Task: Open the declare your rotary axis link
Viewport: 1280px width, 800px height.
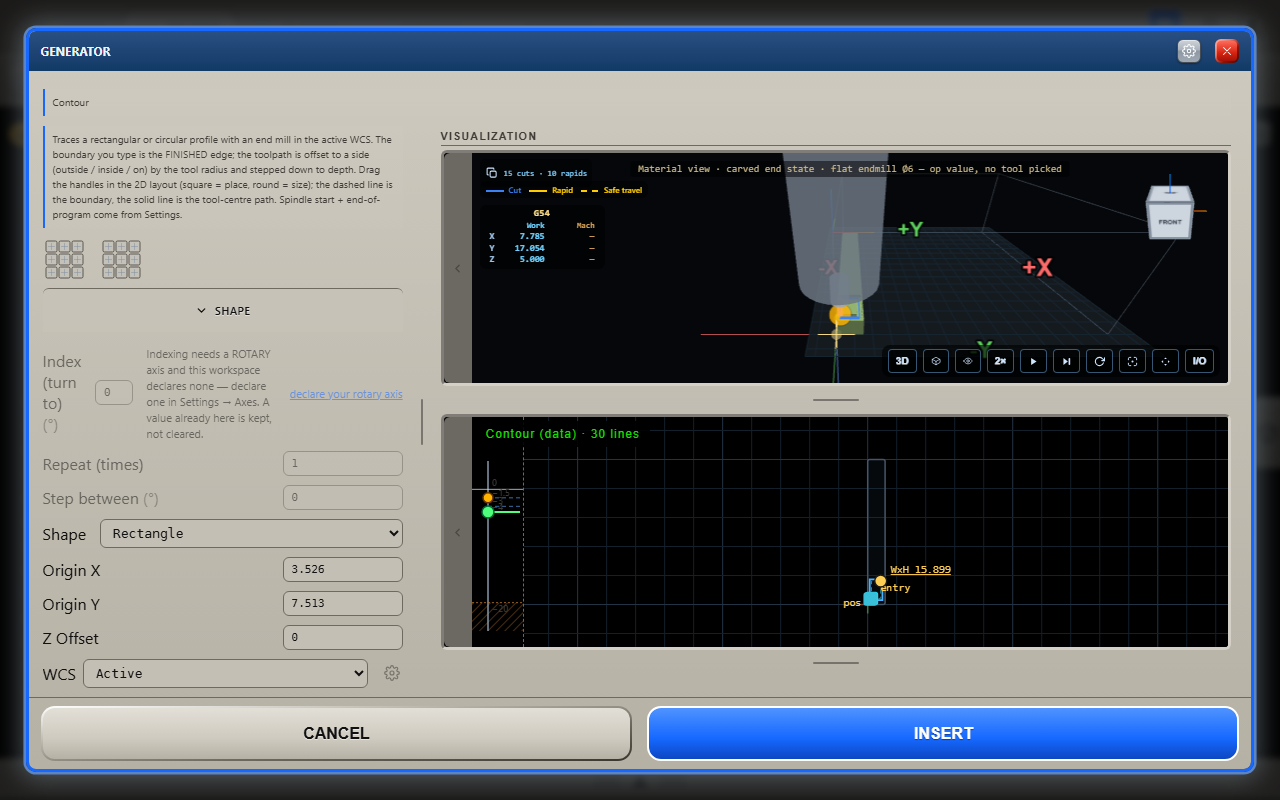Action: 346,394
